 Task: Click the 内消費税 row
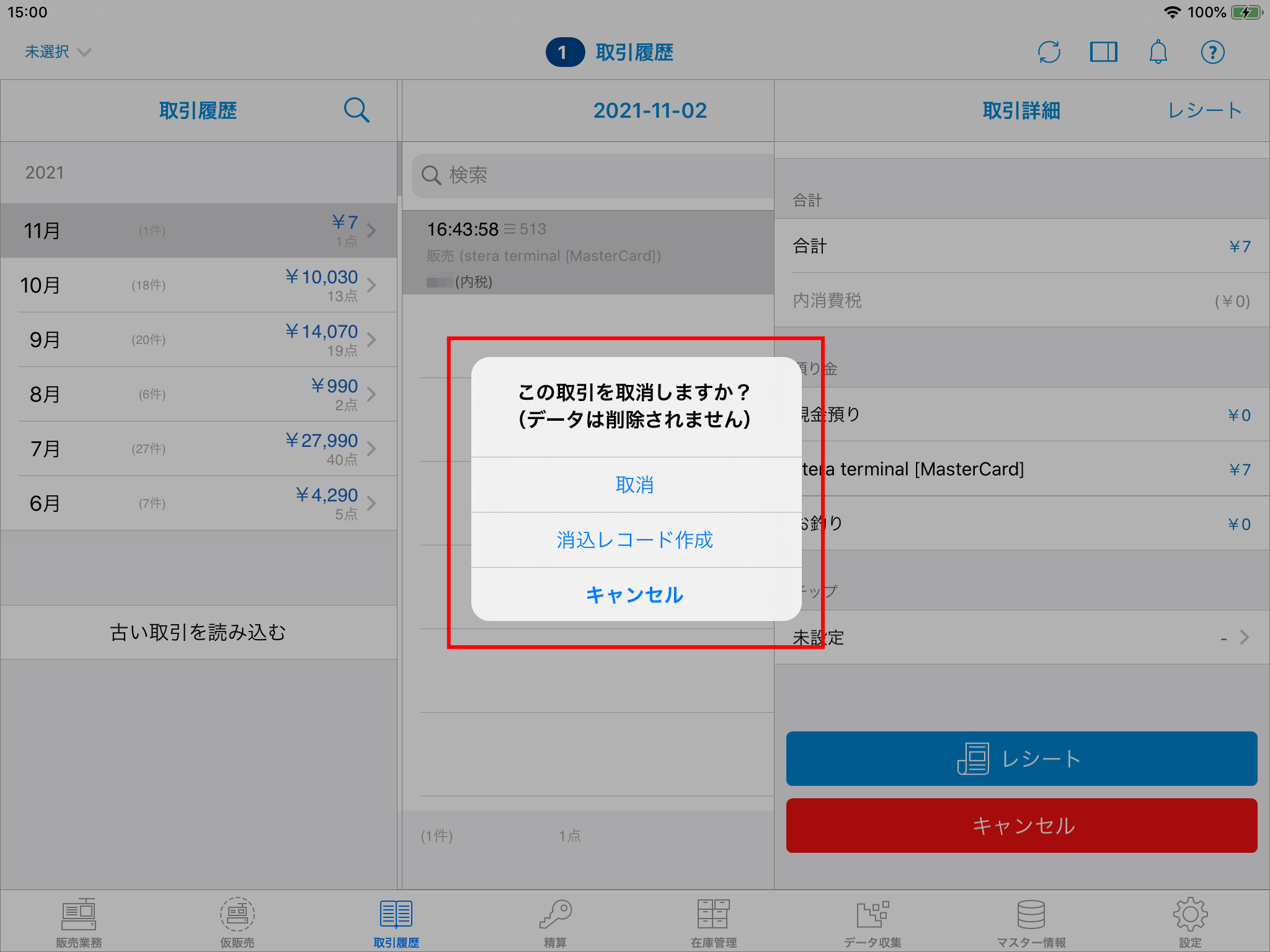click(x=1021, y=301)
